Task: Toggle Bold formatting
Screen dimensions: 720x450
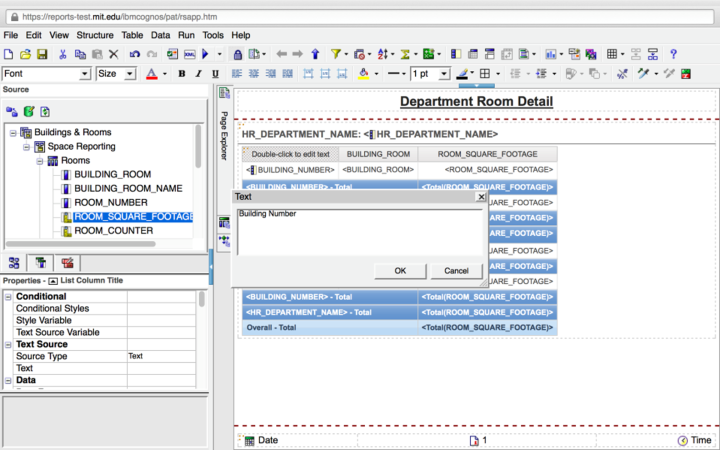Action: tap(182, 74)
